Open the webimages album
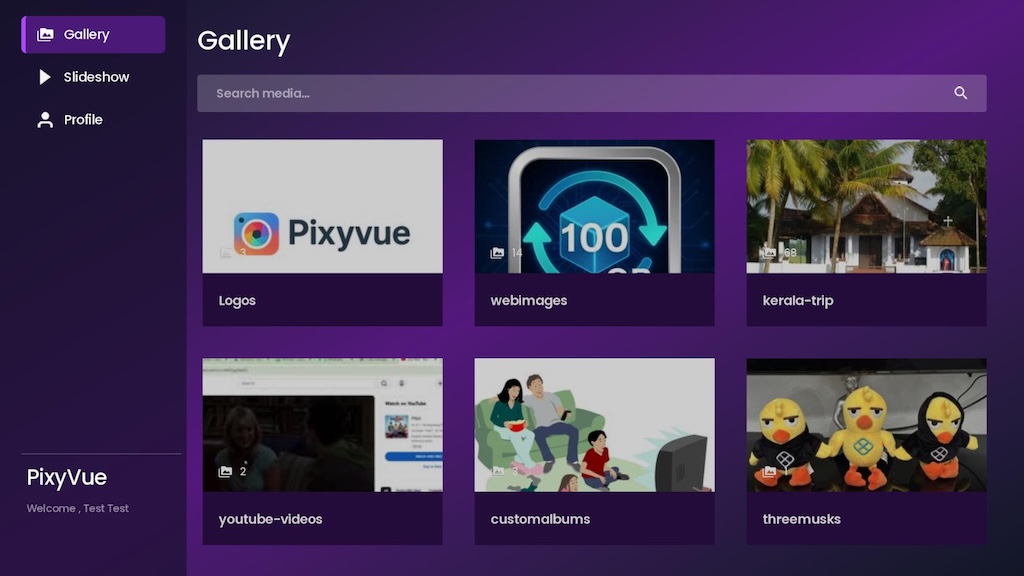The width and height of the screenshot is (1024, 576). 594,230
